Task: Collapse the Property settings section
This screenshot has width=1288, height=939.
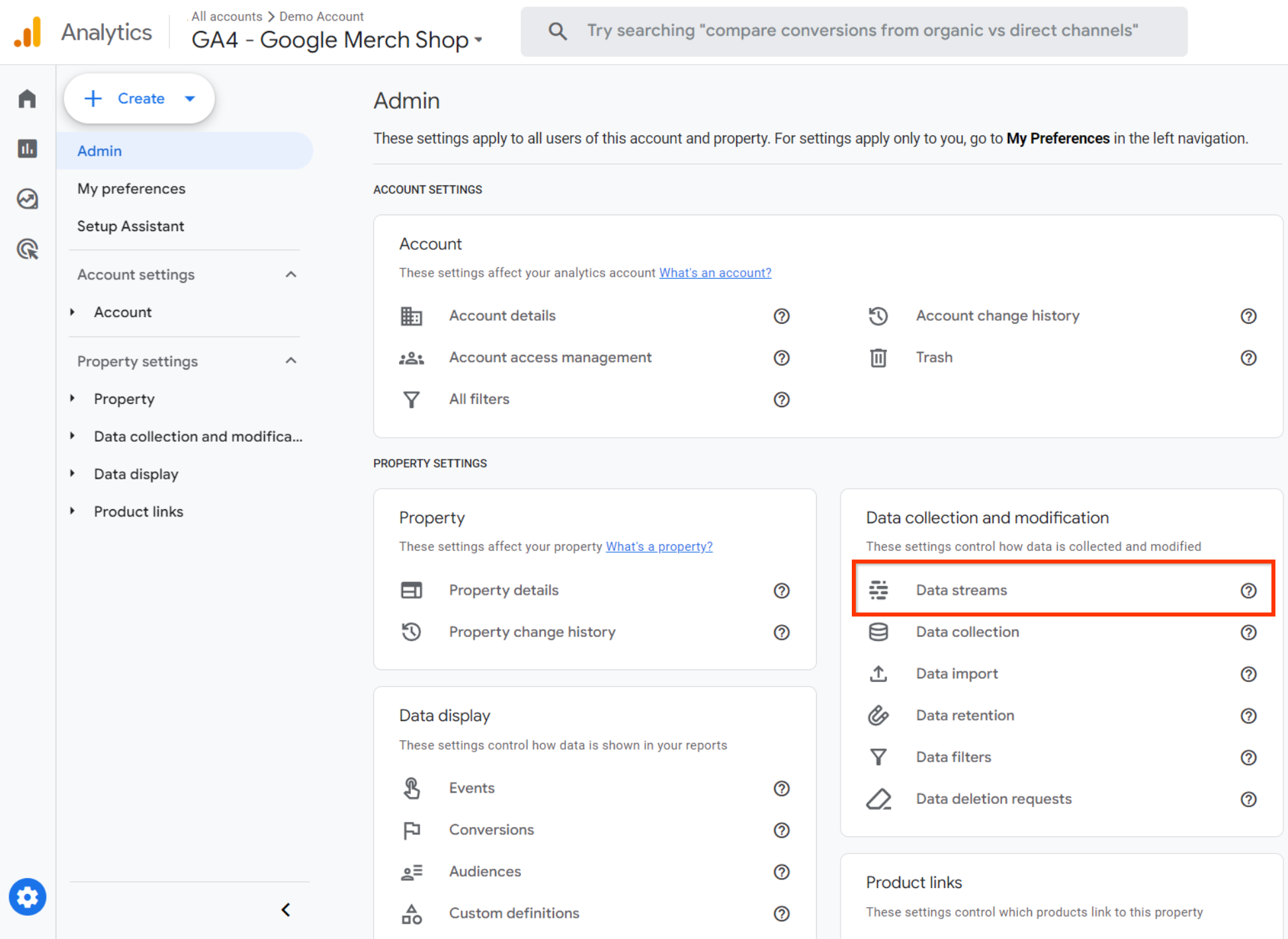Action: click(291, 361)
